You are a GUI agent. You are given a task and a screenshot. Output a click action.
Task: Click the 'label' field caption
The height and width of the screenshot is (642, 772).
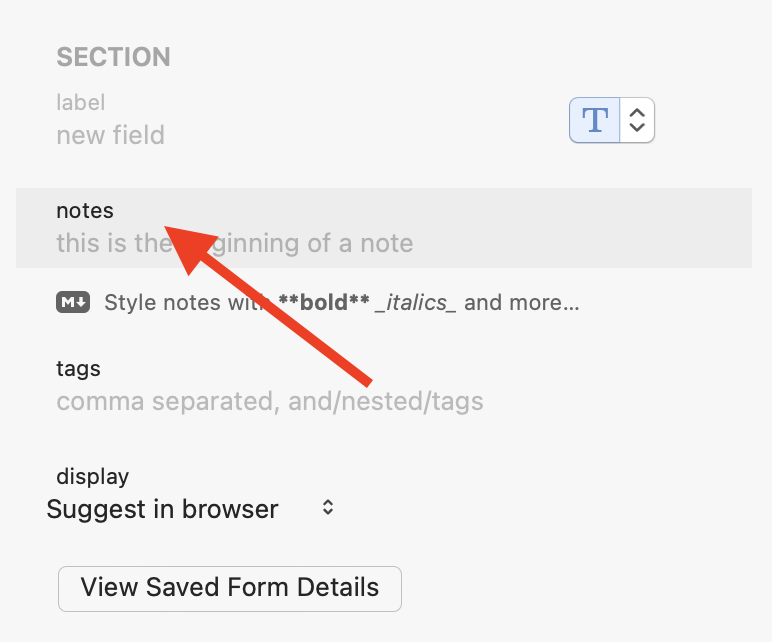coord(80,102)
